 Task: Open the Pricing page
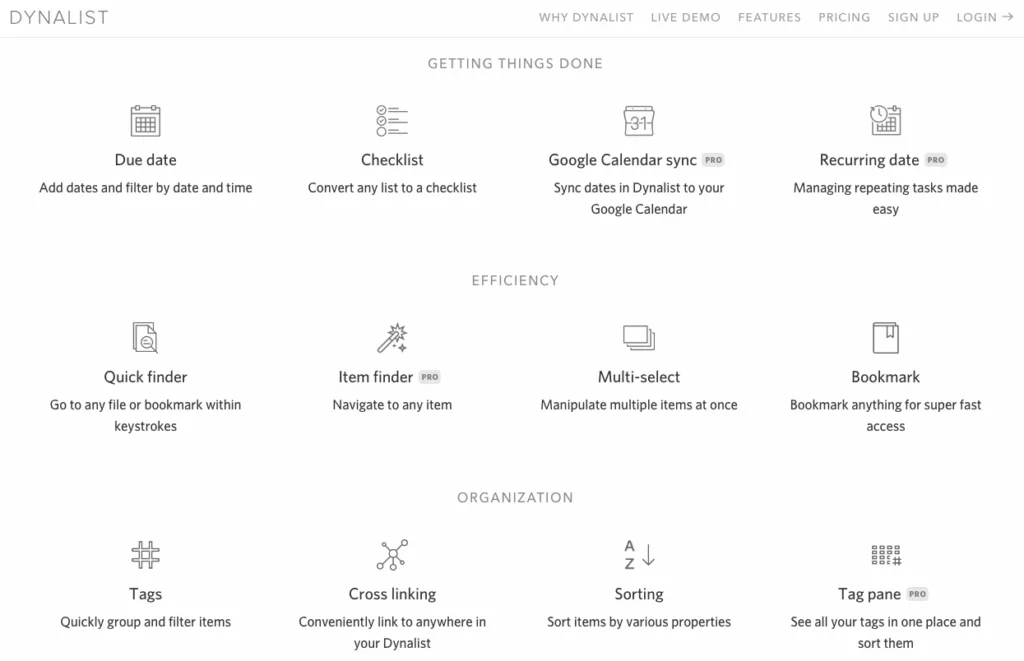[844, 18]
